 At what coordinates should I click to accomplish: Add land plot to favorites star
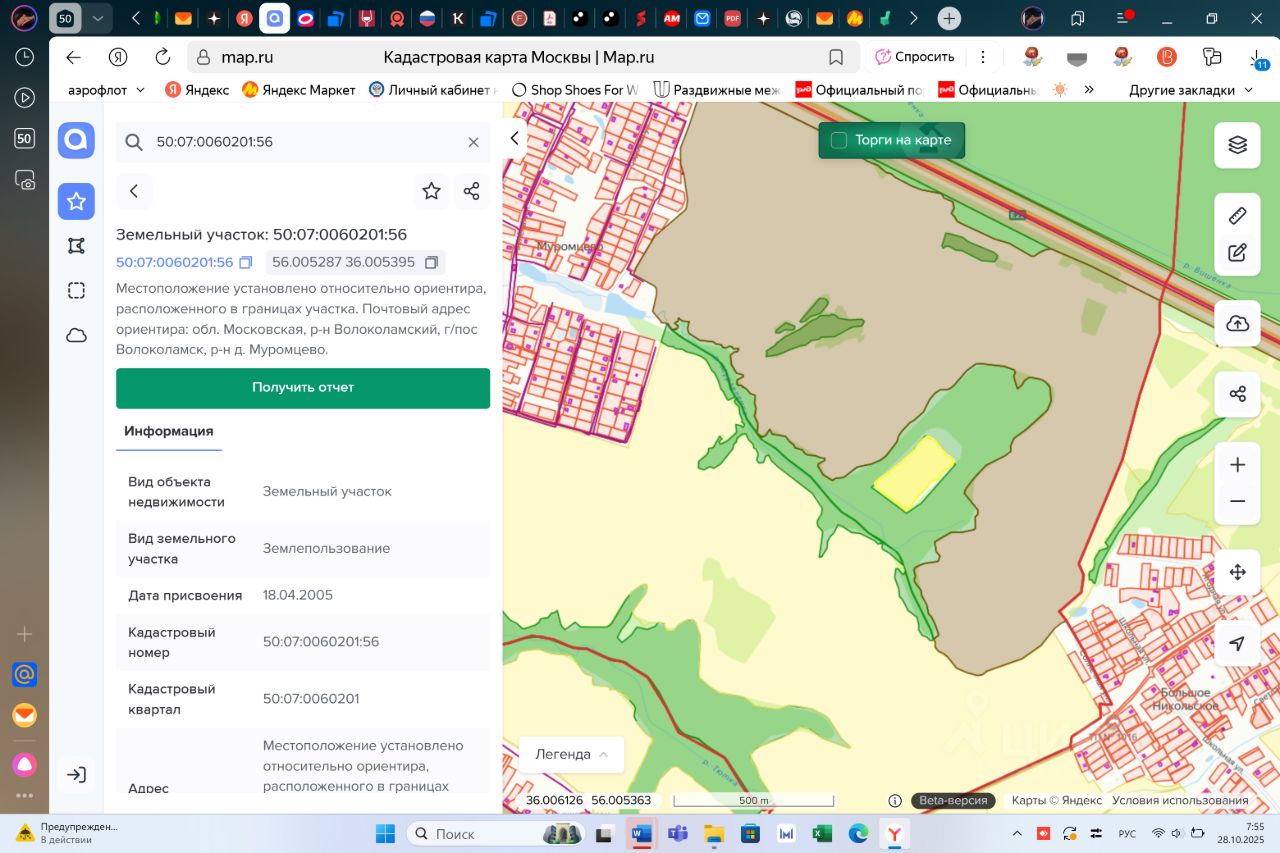[431, 191]
